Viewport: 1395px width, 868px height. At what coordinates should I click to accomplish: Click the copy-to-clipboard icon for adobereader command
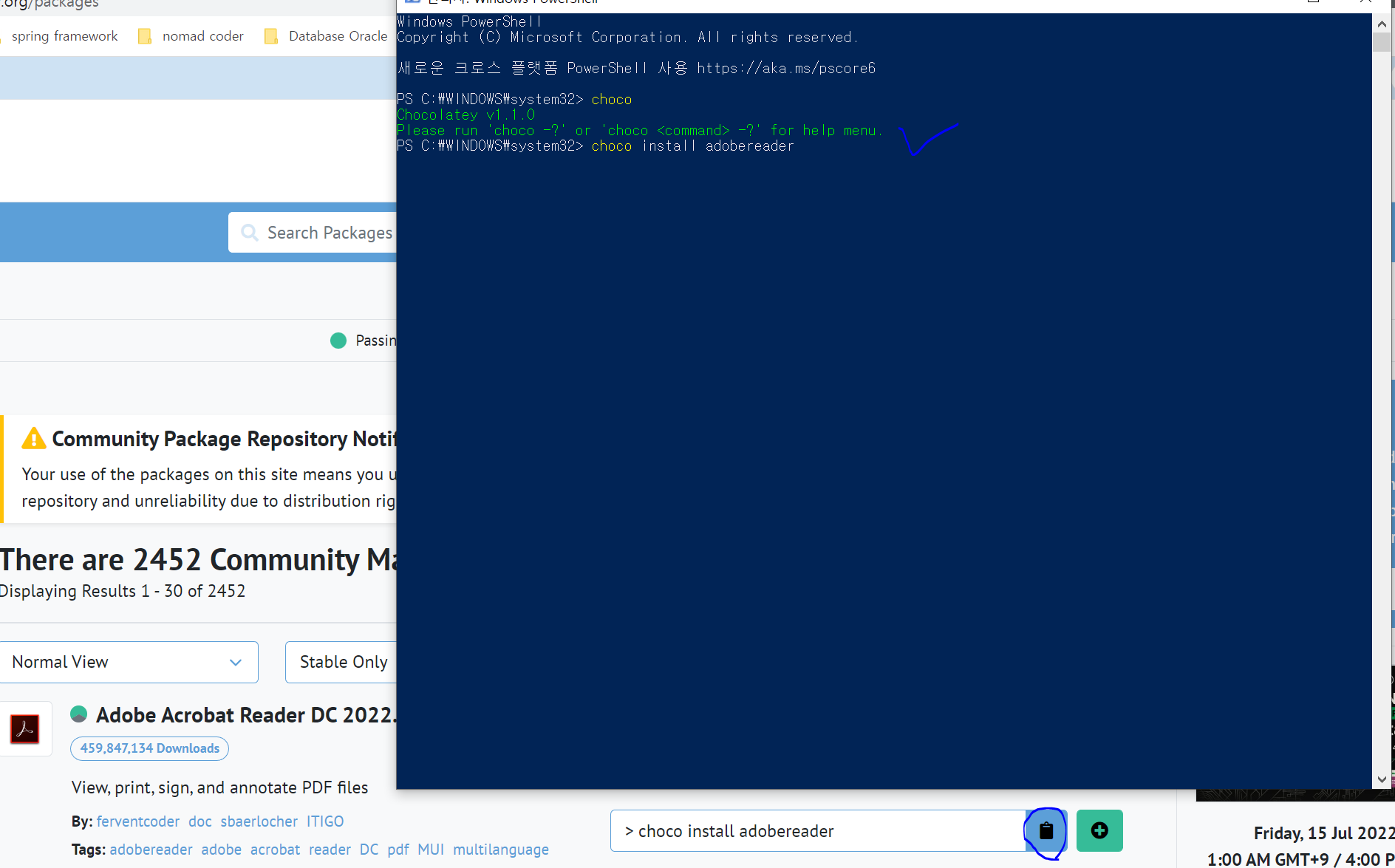click(x=1046, y=831)
